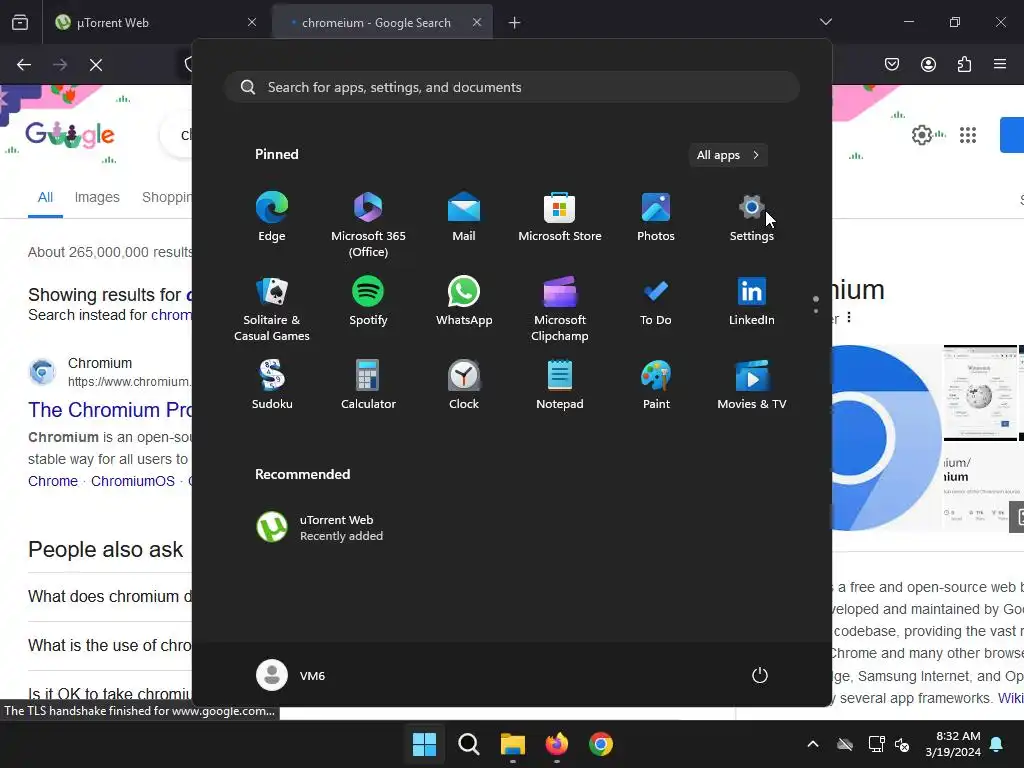Switch to Firefox in taskbar

pyautogui.click(x=556, y=744)
